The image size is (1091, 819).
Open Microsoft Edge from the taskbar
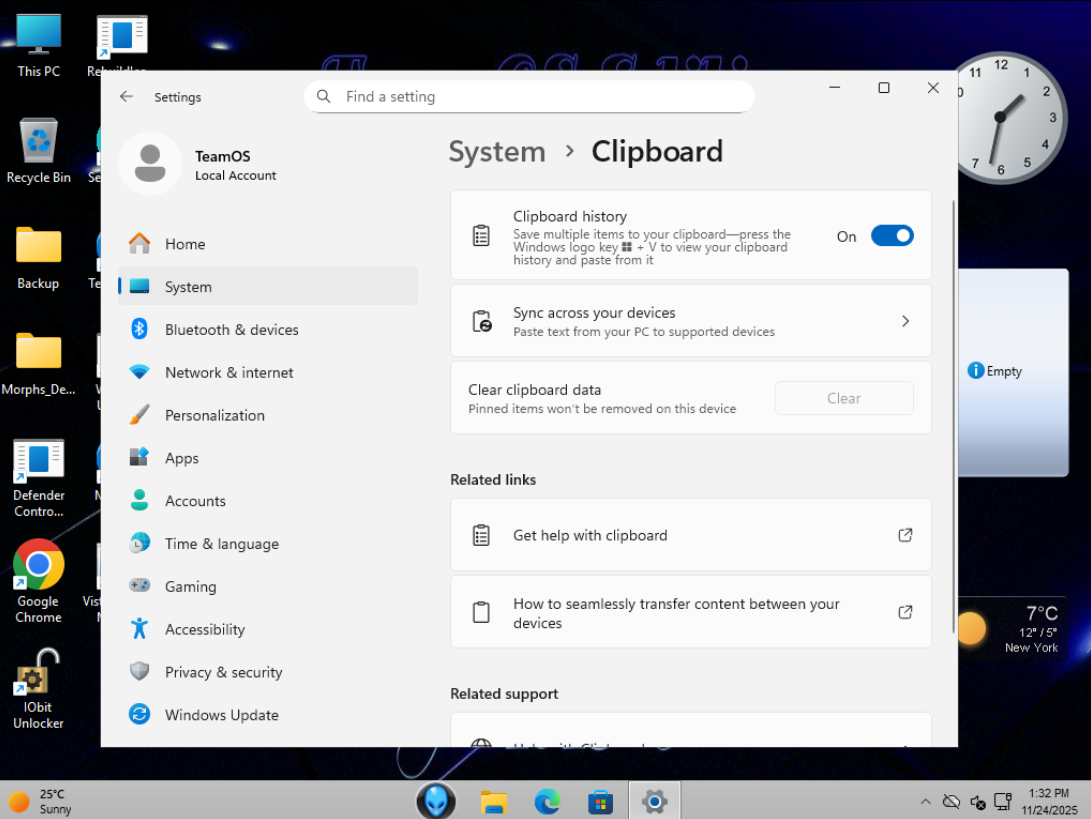click(x=547, y=801)
